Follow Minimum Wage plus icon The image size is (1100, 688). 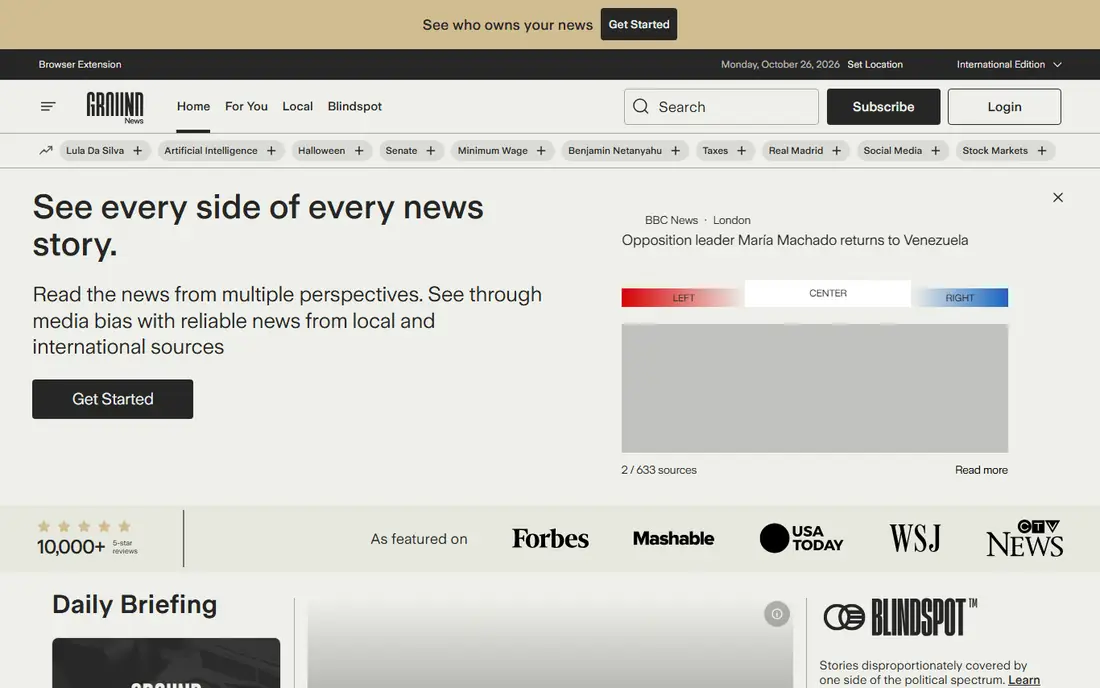point(541,151)
